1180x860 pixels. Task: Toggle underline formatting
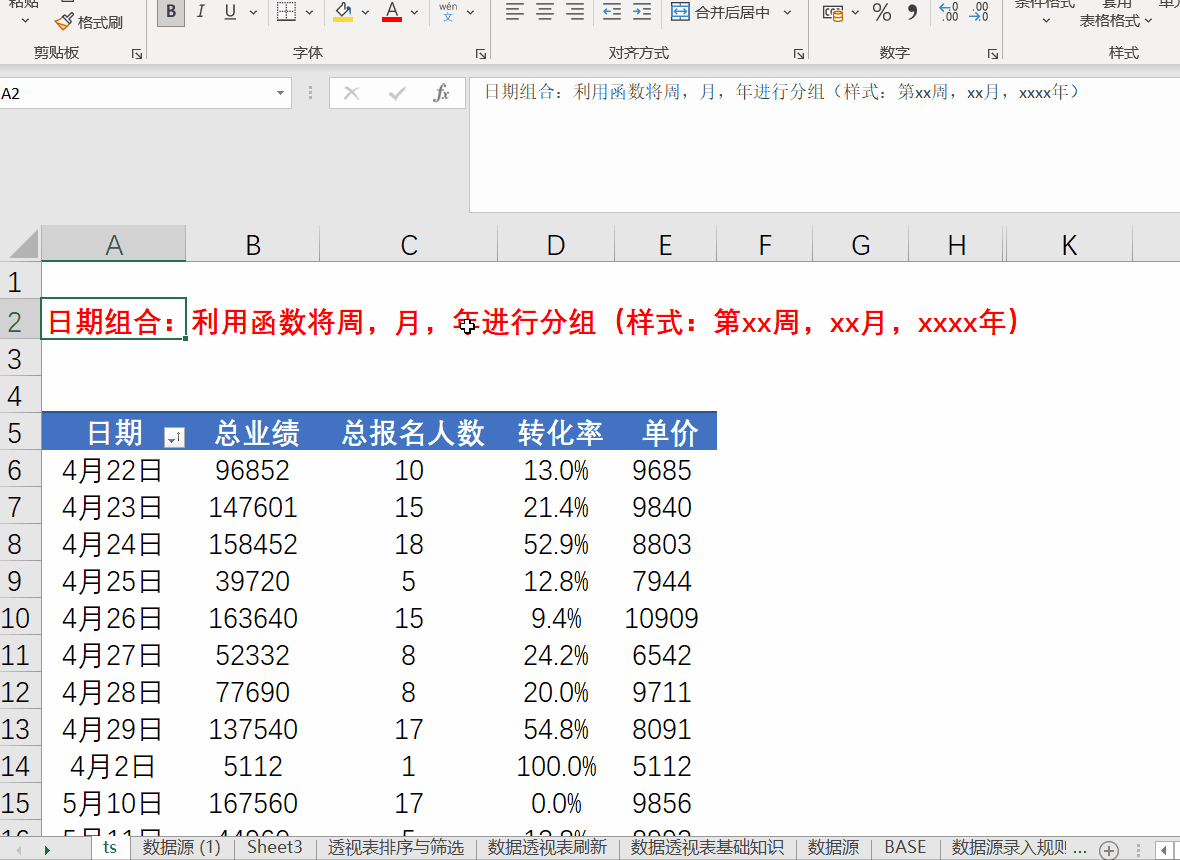point(231,12)
